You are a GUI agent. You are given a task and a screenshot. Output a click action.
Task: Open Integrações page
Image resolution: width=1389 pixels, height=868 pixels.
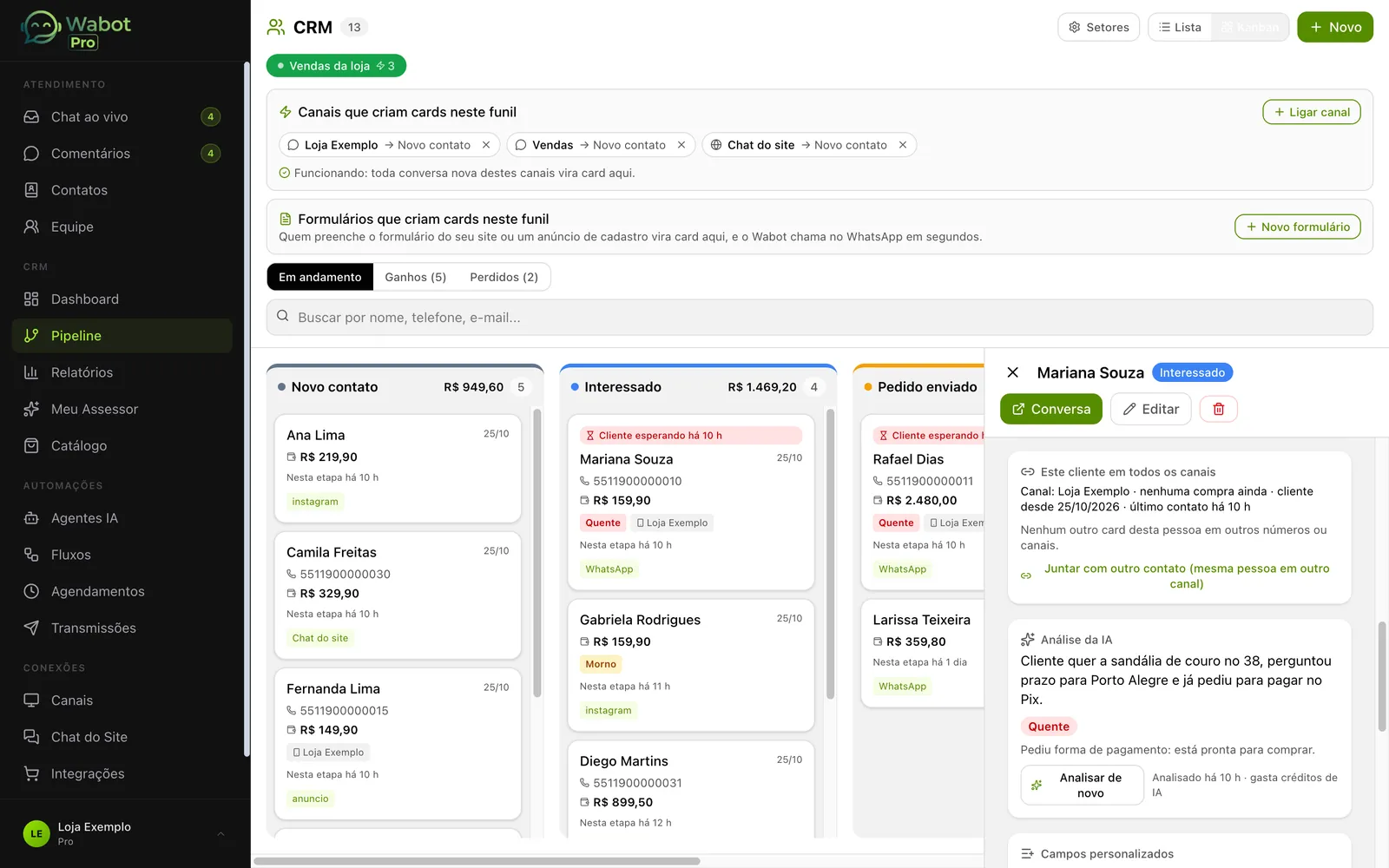[x=122, y=773]
